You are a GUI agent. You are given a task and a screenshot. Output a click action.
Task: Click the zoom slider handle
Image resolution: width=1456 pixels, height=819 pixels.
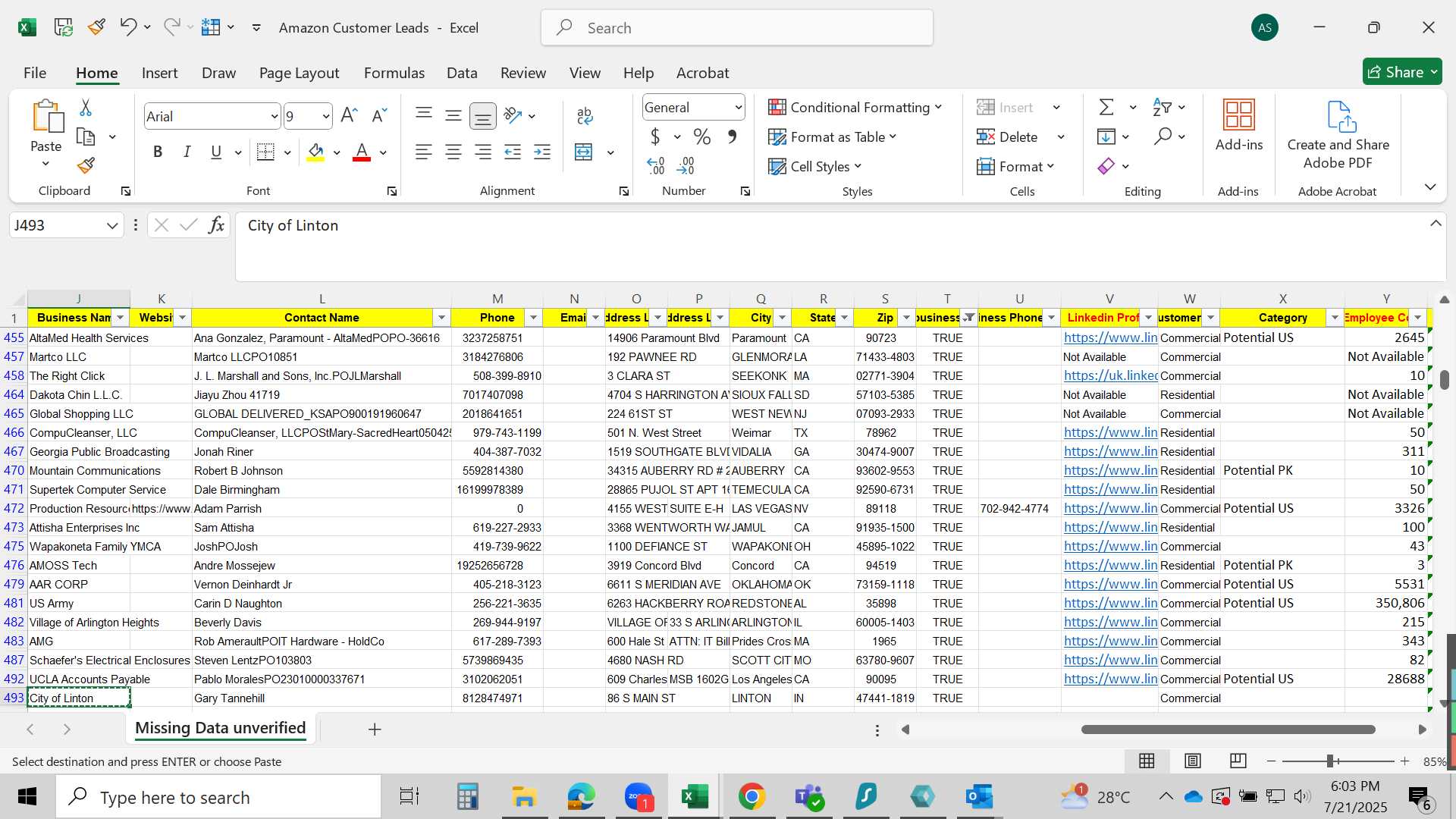(x=1330, y=761)
